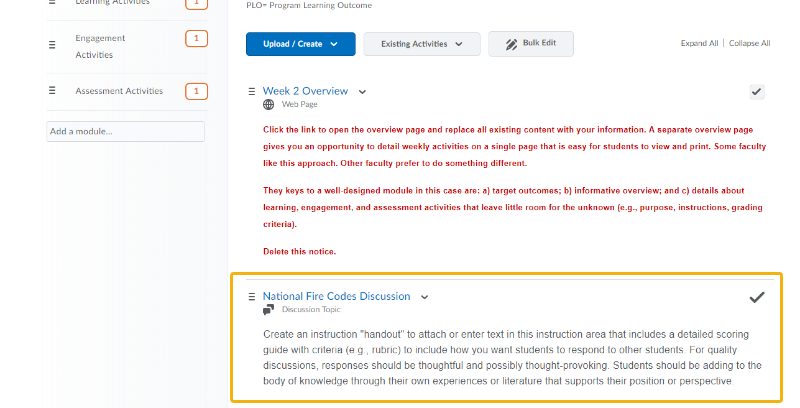Open the Week 2 Overview link
This screenshot has width=800, height=408.
(305, 91)
